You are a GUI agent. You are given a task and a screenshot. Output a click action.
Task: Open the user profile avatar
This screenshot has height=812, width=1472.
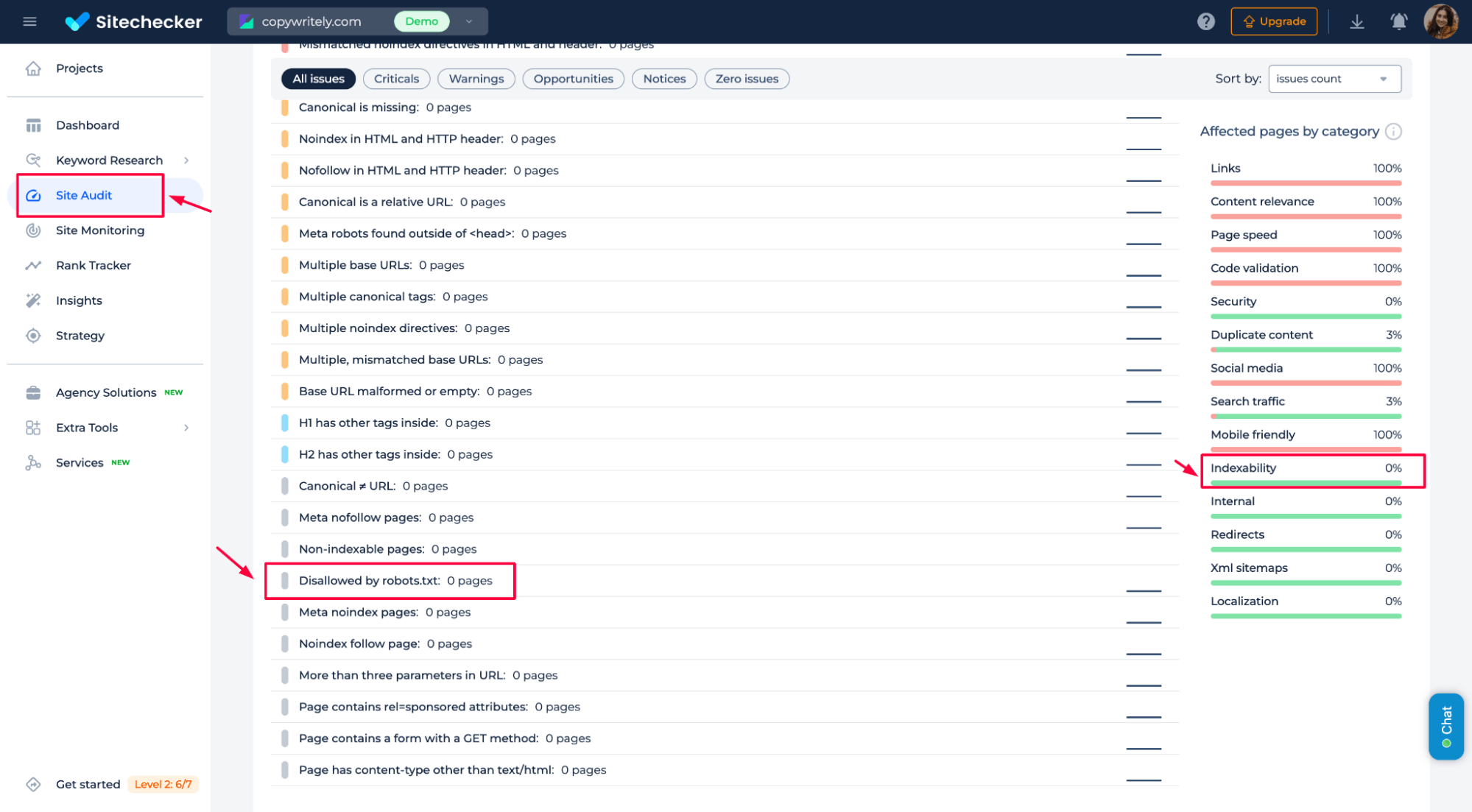[x=1440, y=21]
